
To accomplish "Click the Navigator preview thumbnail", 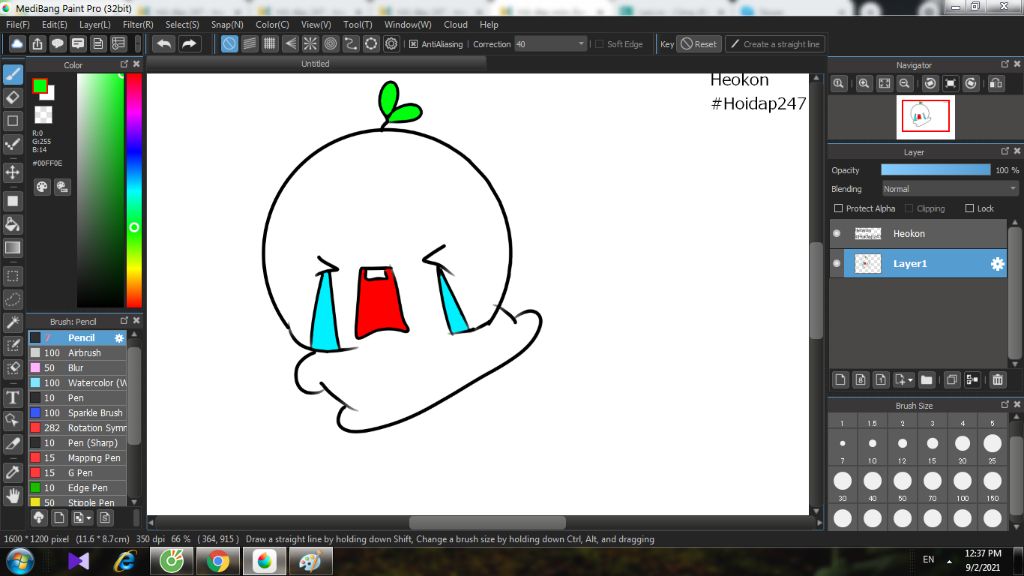I will click(925, 117).
